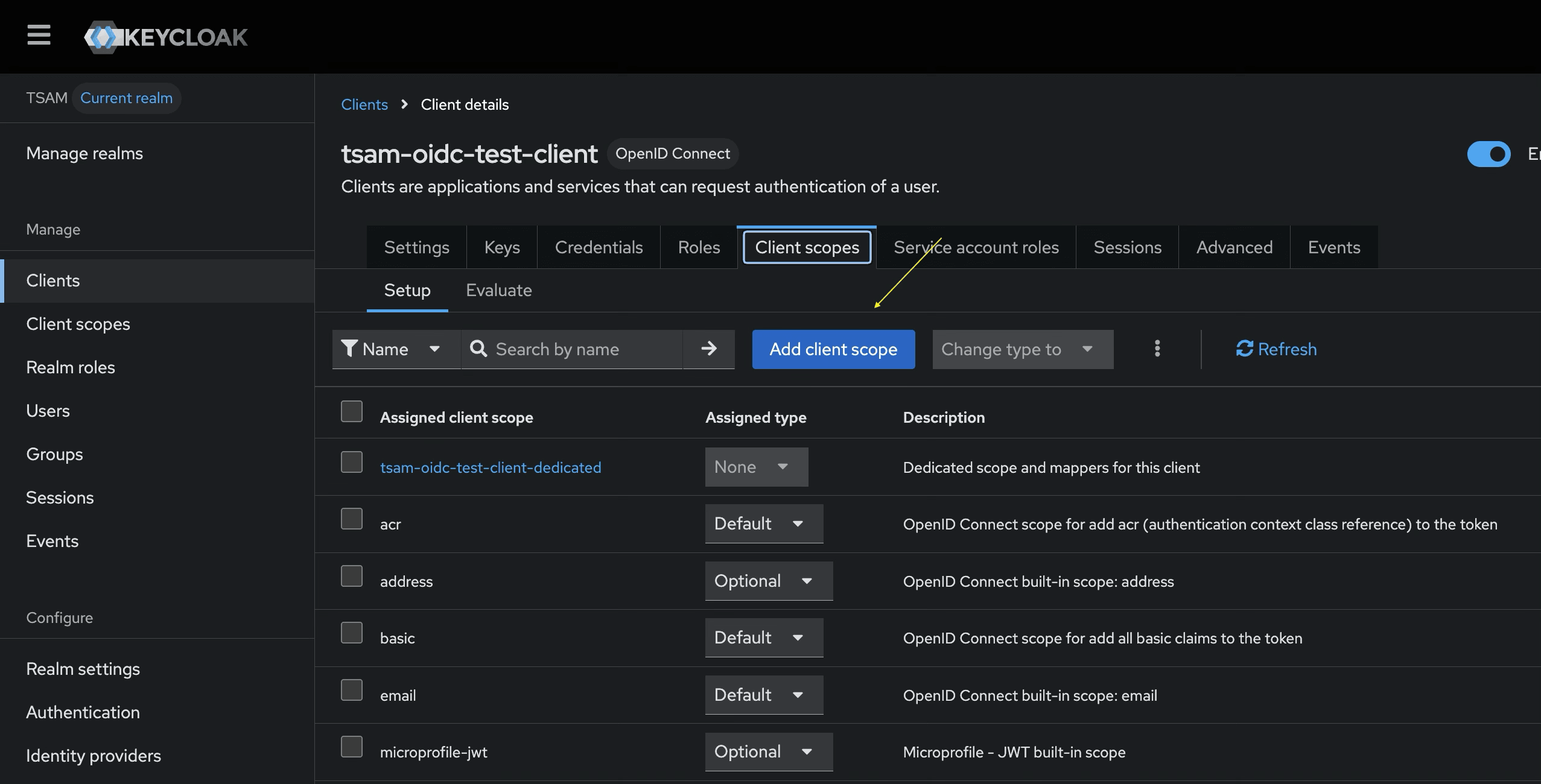Screen dimensions: 1541x784
Task: Click the filter funnel icon
Action: tap(349, 349)
